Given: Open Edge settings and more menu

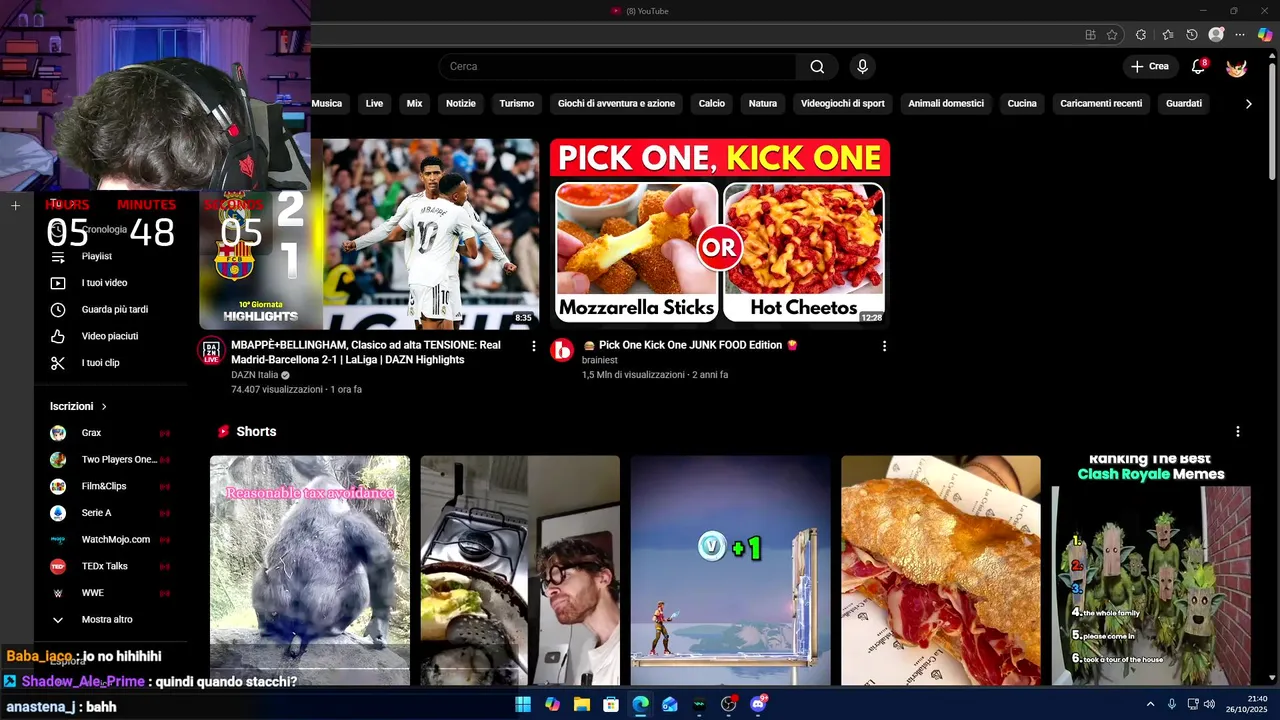Looking at the screenshot, I should [x=1240, y=35].
